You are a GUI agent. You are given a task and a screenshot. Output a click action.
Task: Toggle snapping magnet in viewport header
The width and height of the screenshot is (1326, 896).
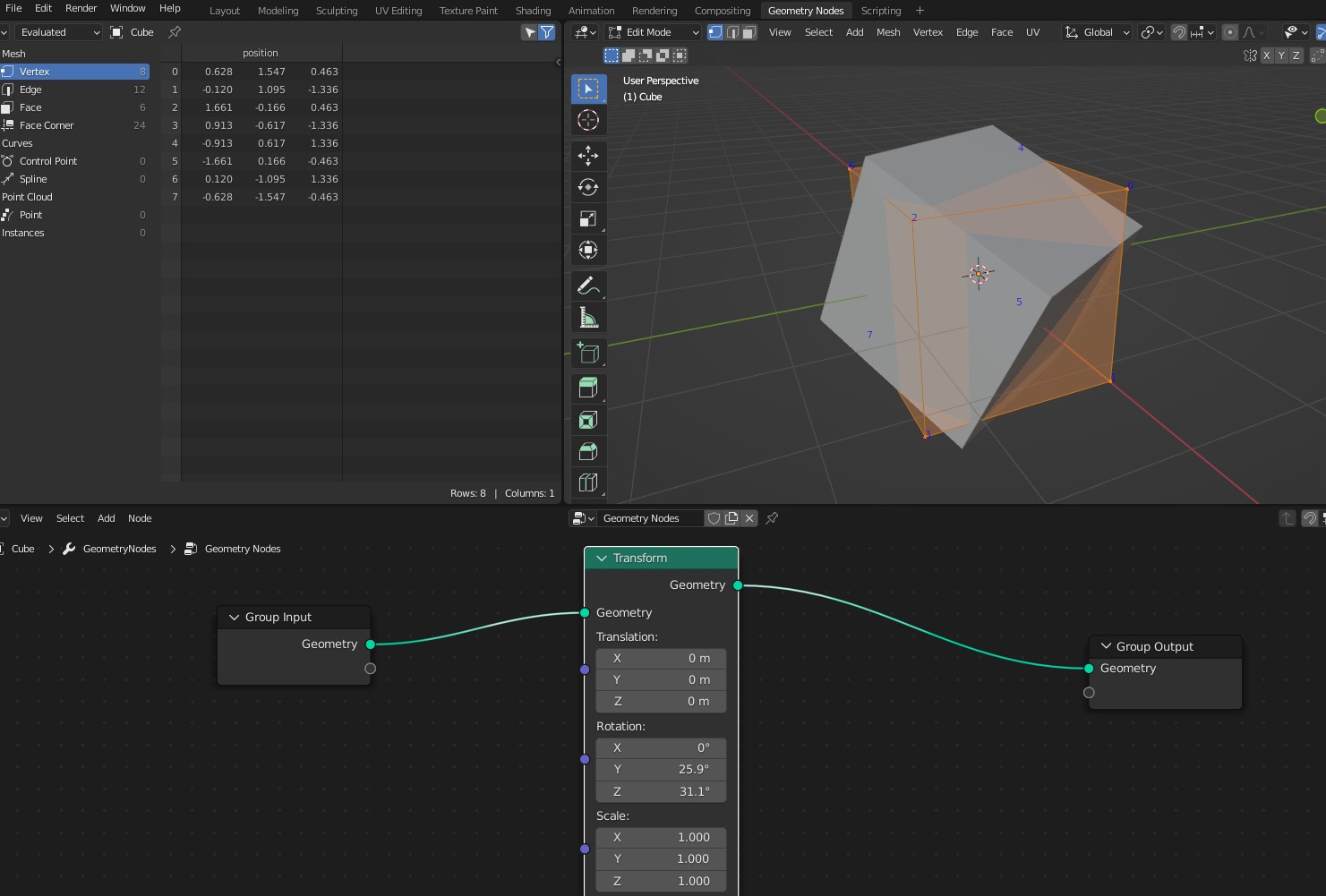pos(1179,32)
